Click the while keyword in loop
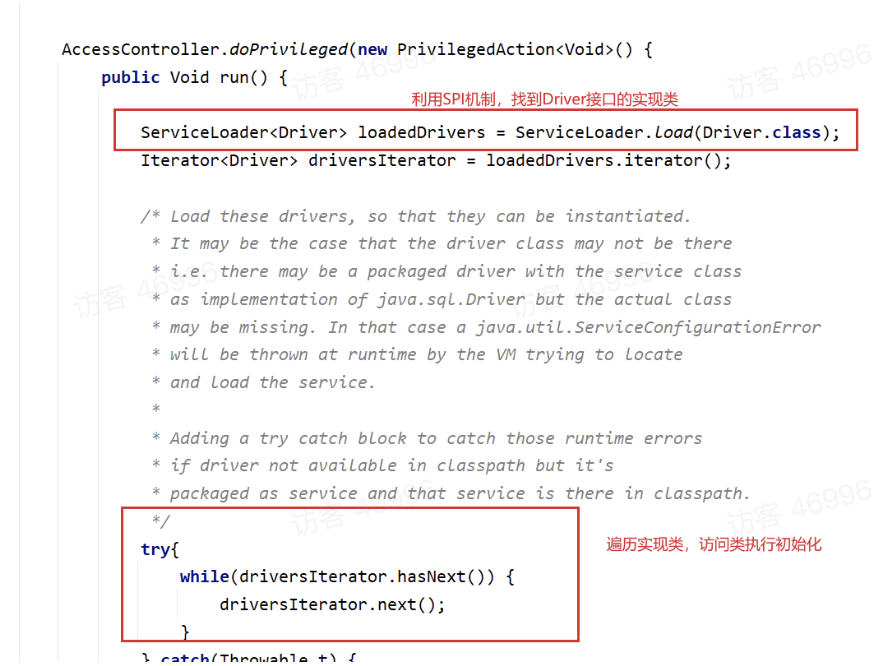 tap(204, 577)
